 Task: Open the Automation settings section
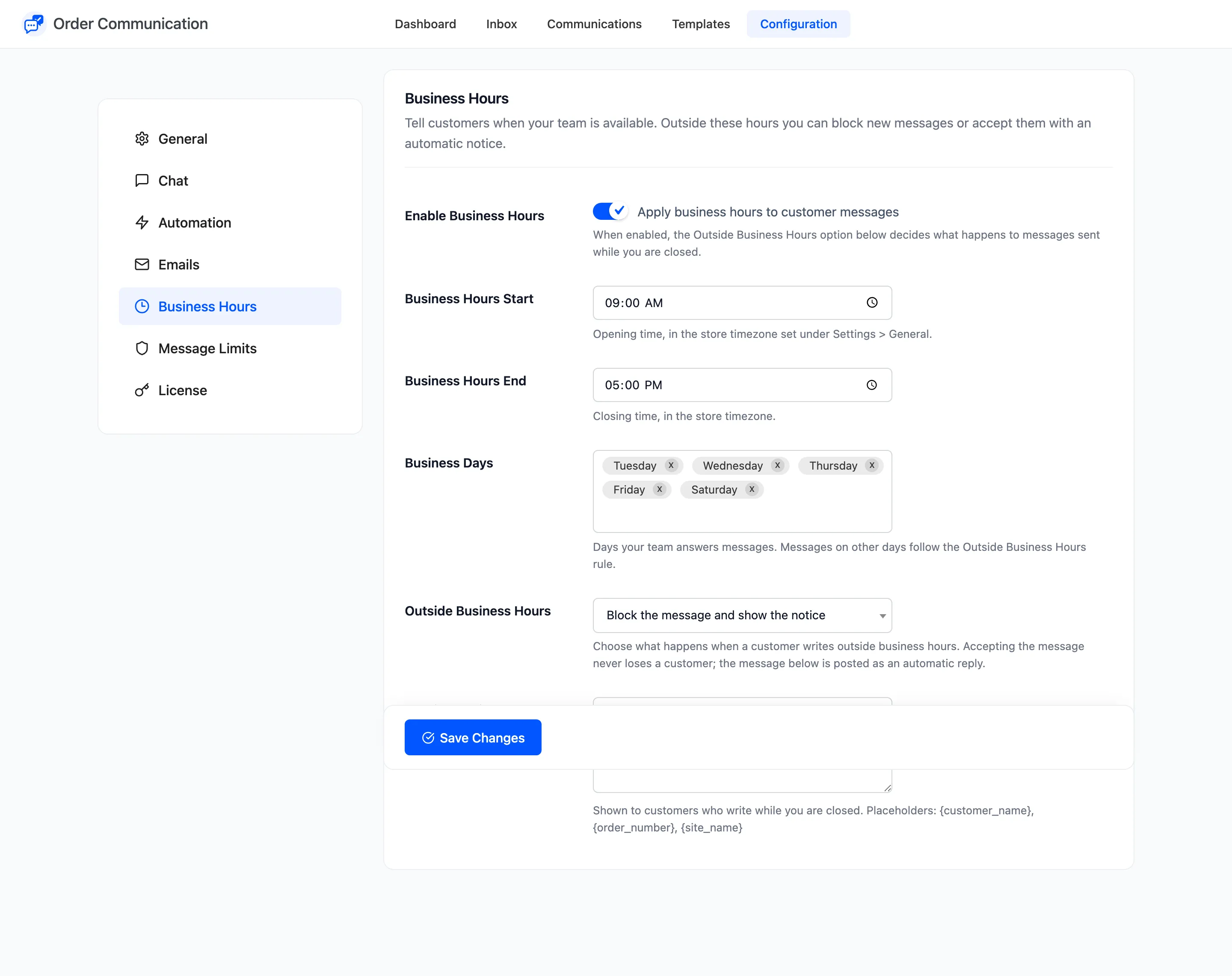[230, 222]
